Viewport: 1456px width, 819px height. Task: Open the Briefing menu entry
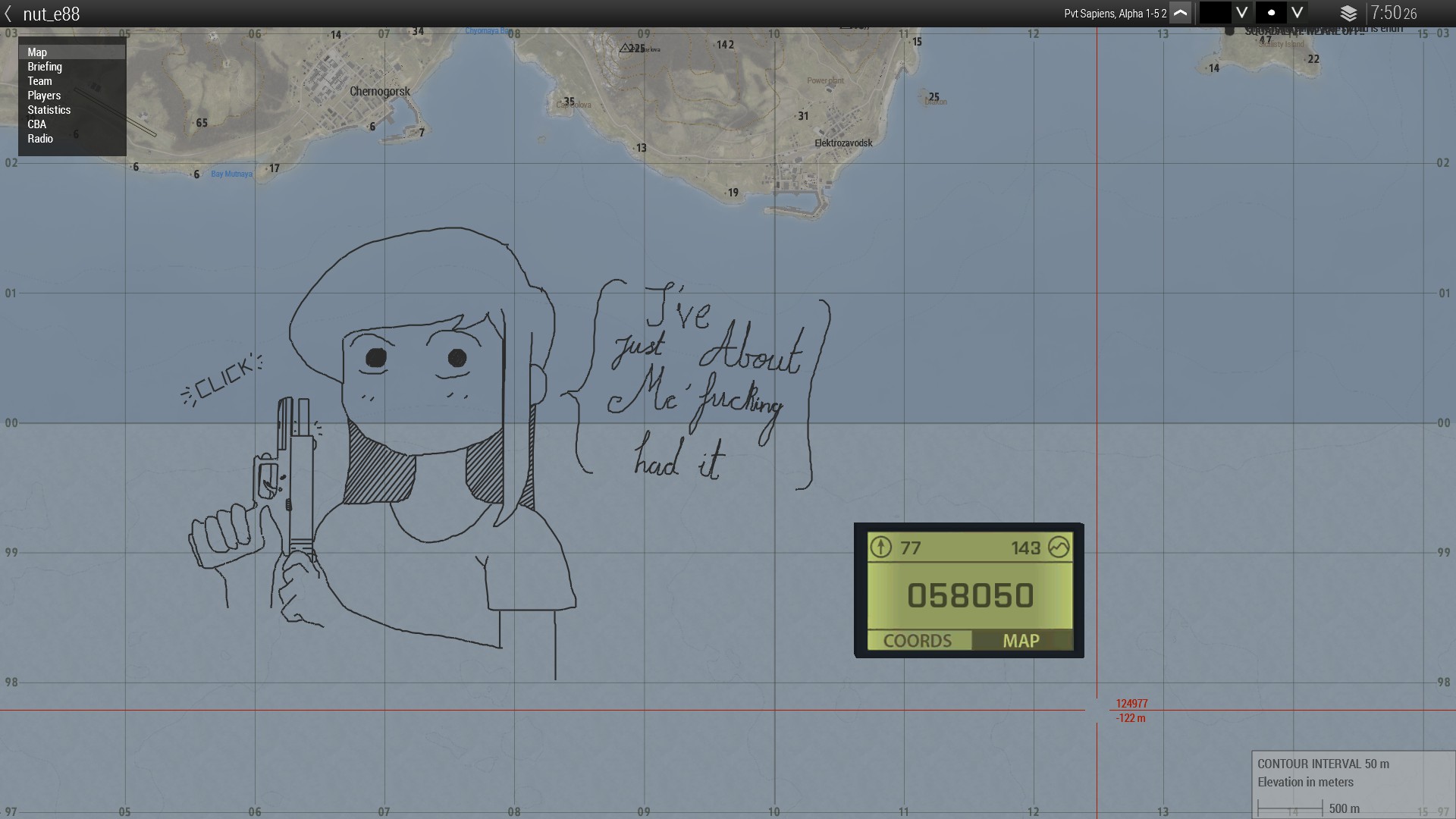tap(45, 67)
